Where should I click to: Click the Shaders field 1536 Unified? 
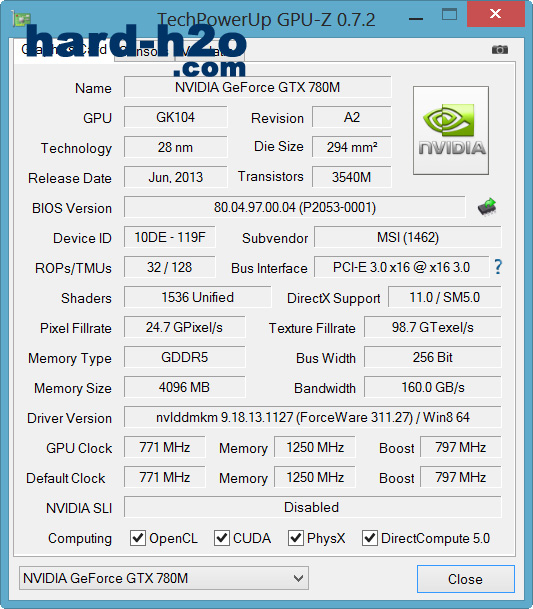point(198,297)
